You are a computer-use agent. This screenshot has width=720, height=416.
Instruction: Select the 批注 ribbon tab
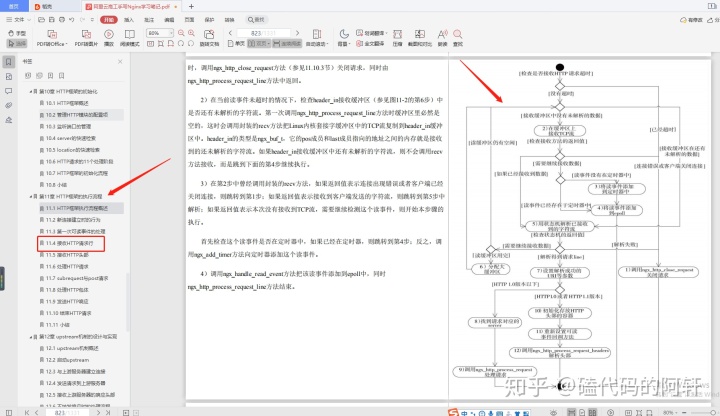[x=149, y=20]
